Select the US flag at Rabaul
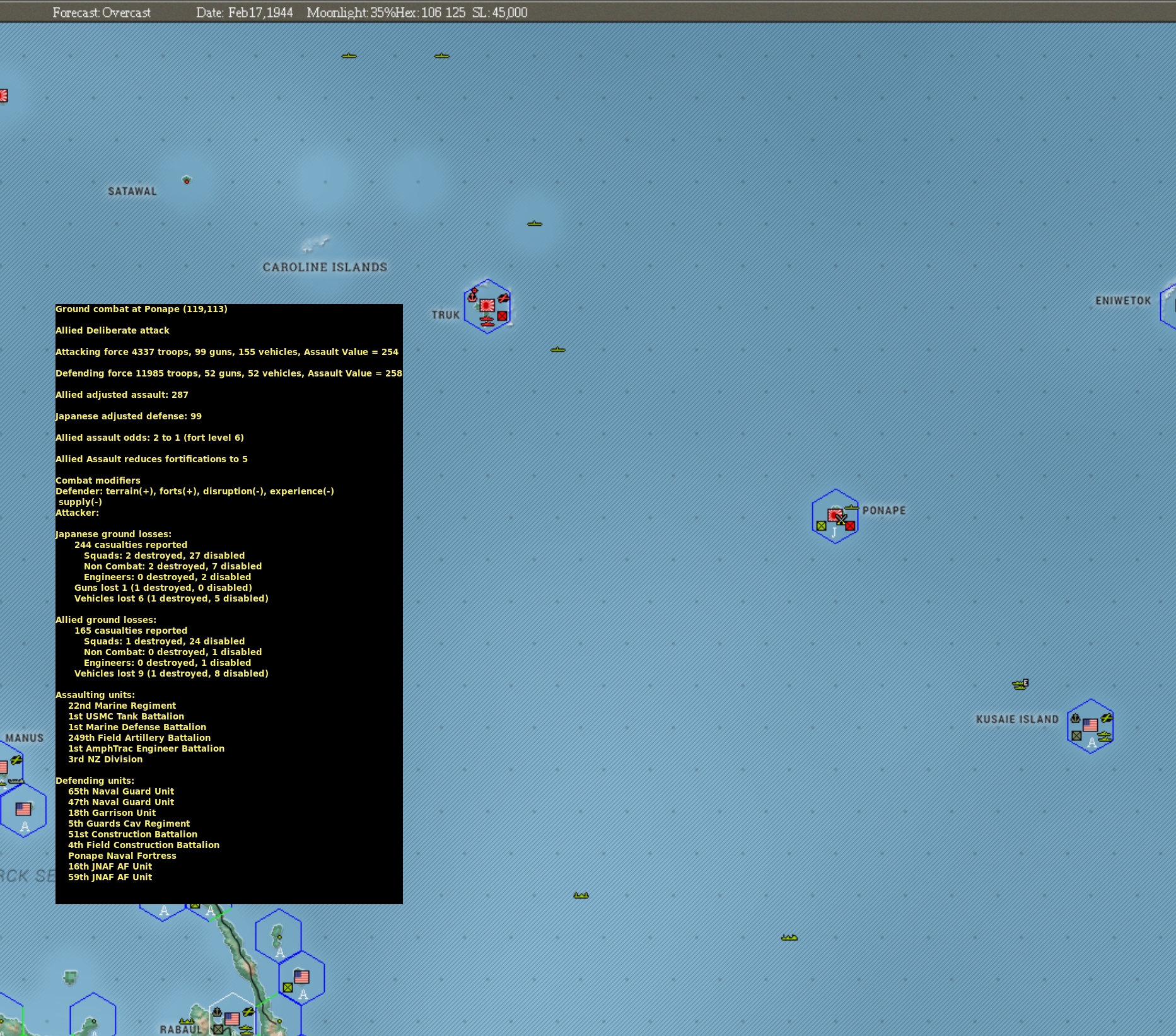The width and height of the screenshot is (1176, 1036). click(x=232, y=1018)
